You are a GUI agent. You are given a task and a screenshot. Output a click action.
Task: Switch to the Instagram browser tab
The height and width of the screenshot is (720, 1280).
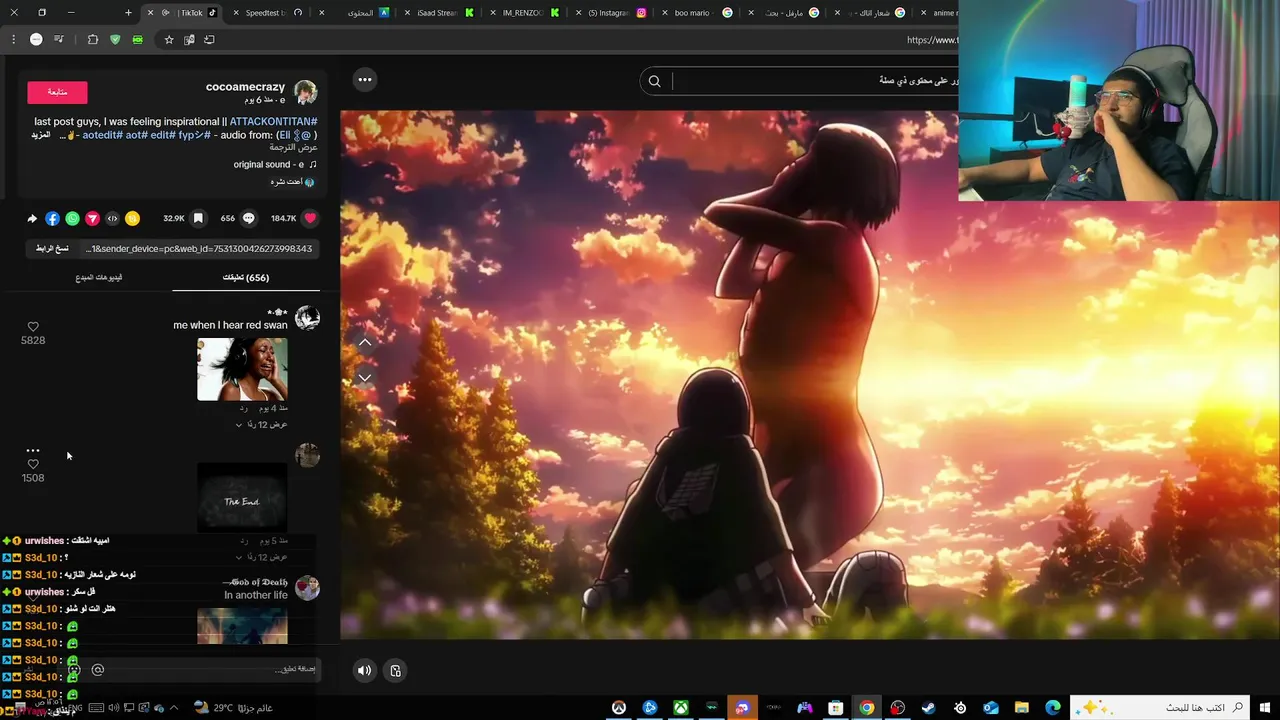pyautogui.click(x=612, y=13)
